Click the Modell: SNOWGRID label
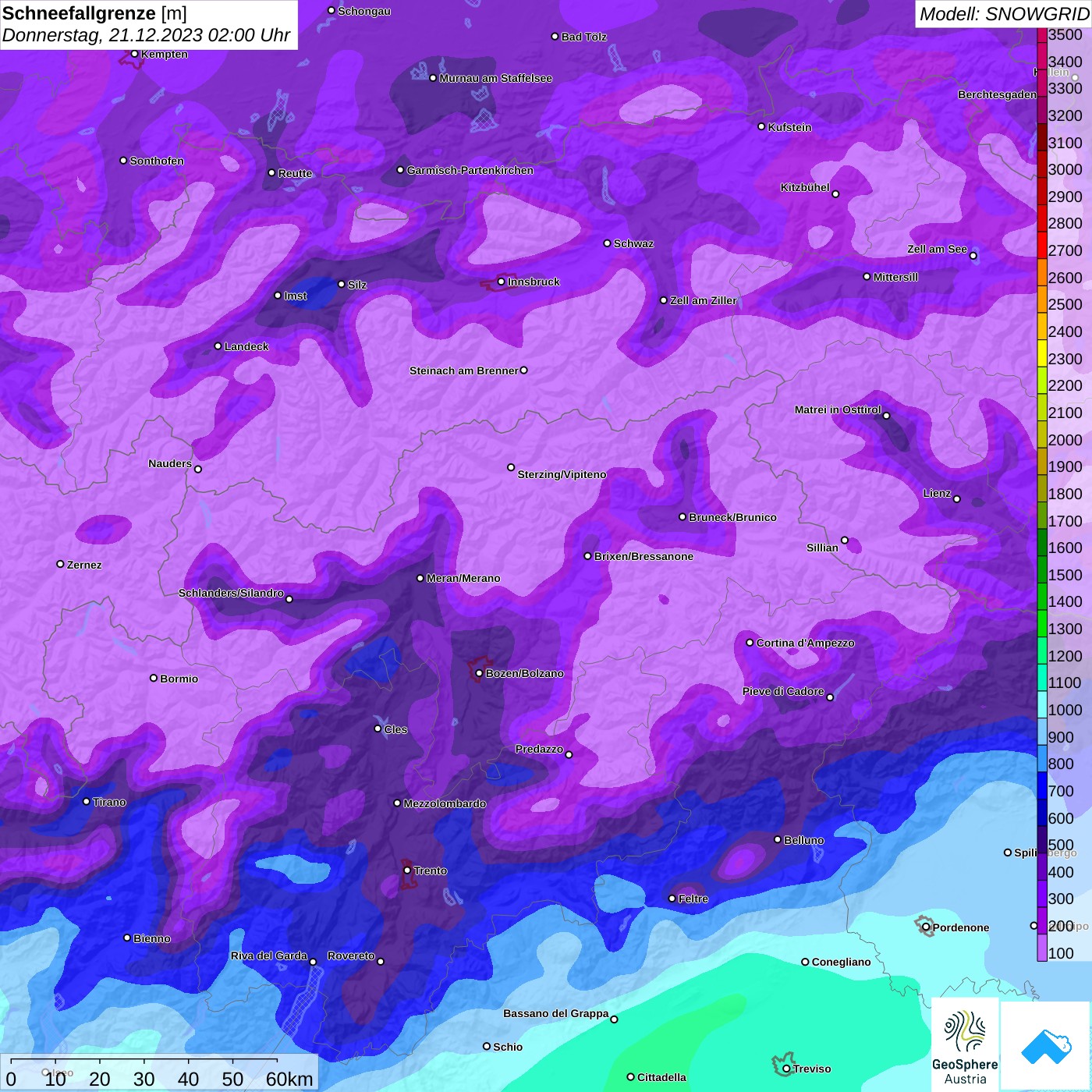This screenshot has height=1092, width=1092. pos(1004,14)
